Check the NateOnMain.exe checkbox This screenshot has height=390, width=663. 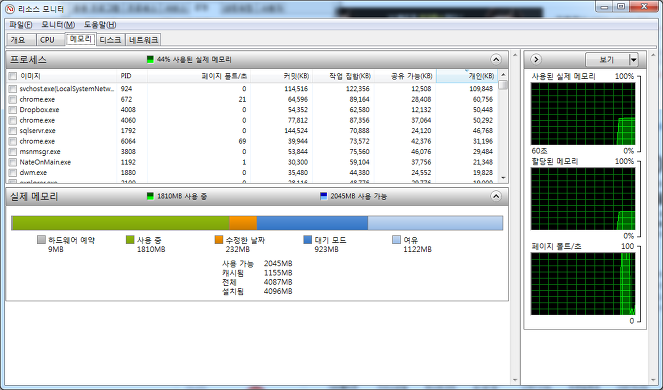(13, 162)
